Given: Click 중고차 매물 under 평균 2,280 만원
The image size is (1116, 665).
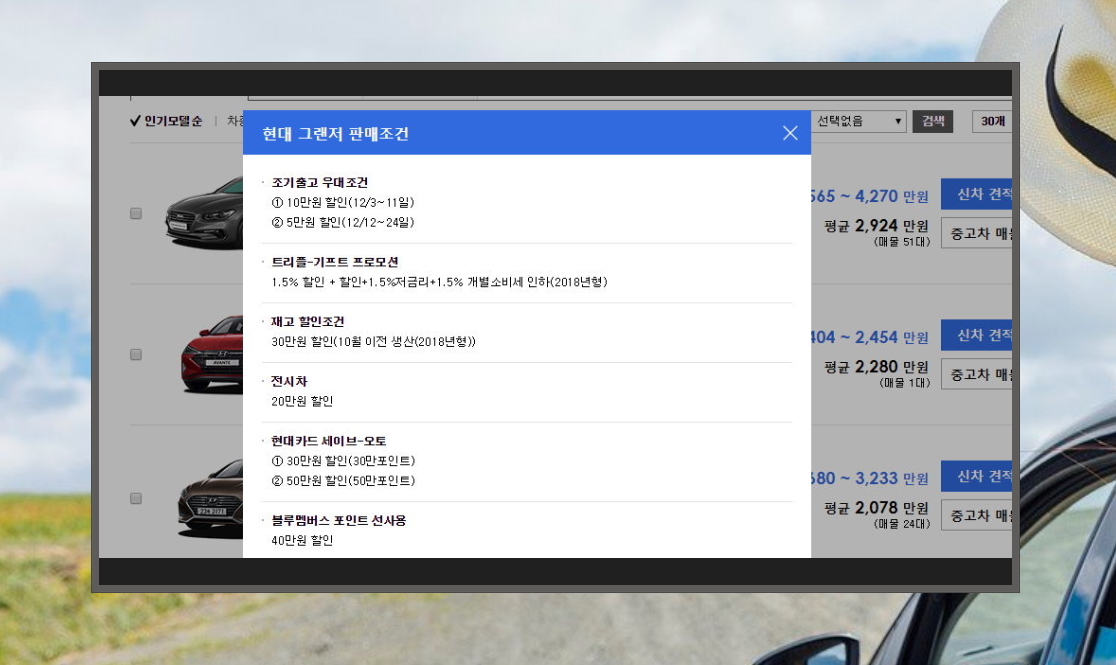Looking at the screenshot, I should [x=976, y=374].
